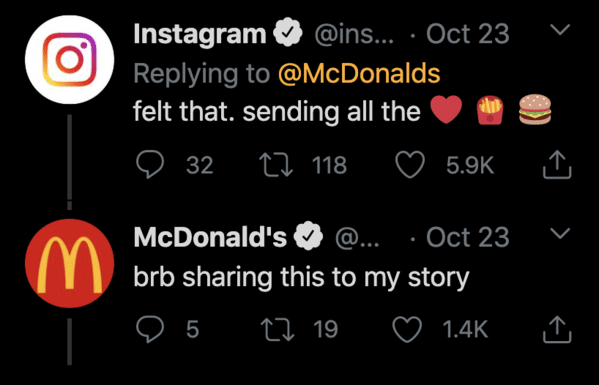The width and height of the screenshot is (599, 385).
Task: Follow the @McDonalds mention link
Action: point(359,73)
